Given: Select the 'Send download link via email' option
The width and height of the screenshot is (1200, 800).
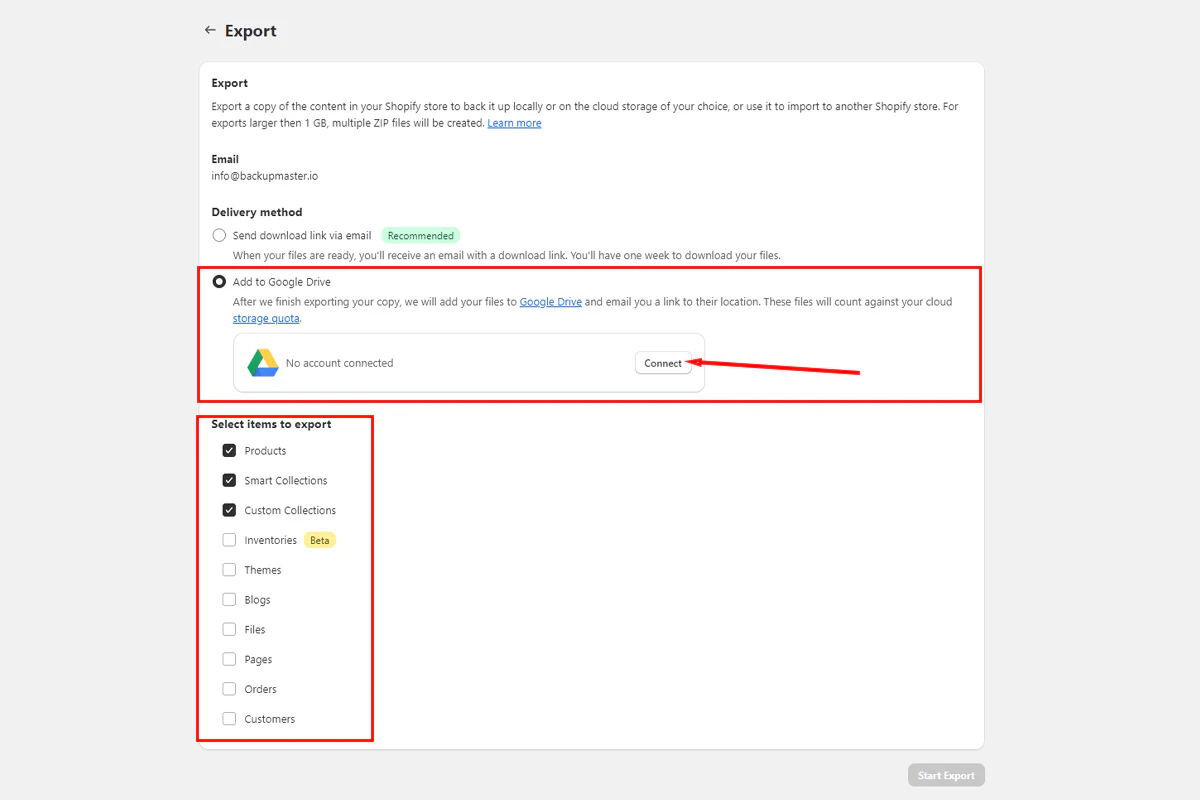Looking at the screenshot, I should click(219, 235).
